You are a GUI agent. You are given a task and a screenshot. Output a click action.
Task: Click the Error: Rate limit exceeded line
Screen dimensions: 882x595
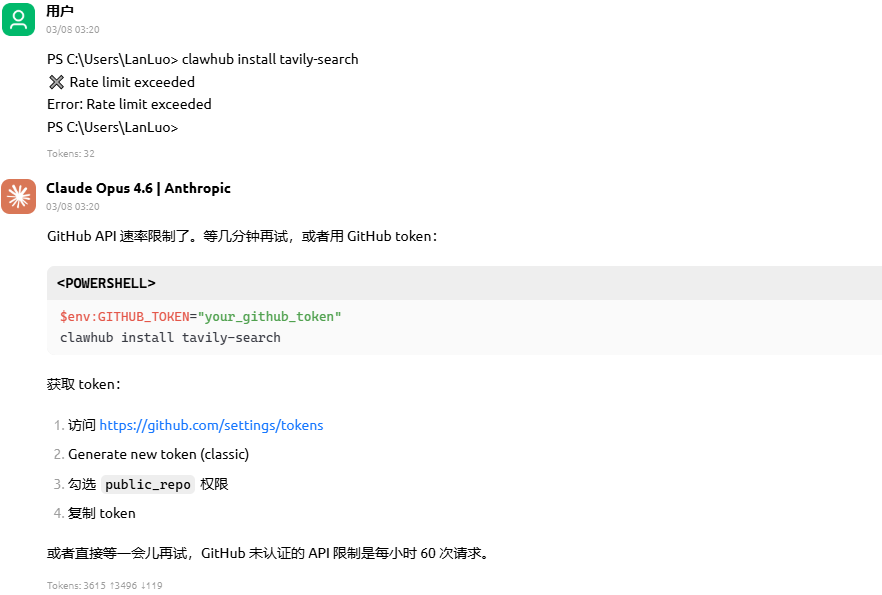129,104
